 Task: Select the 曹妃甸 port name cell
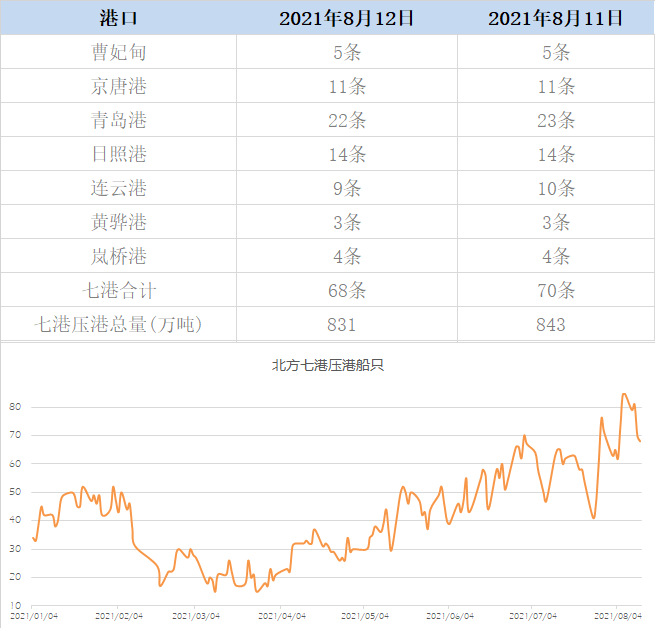(119, 53)
